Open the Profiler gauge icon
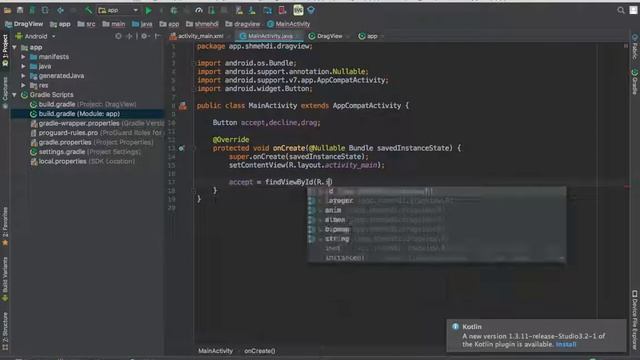Screen dimensions: 640x360 click(199, 10)
